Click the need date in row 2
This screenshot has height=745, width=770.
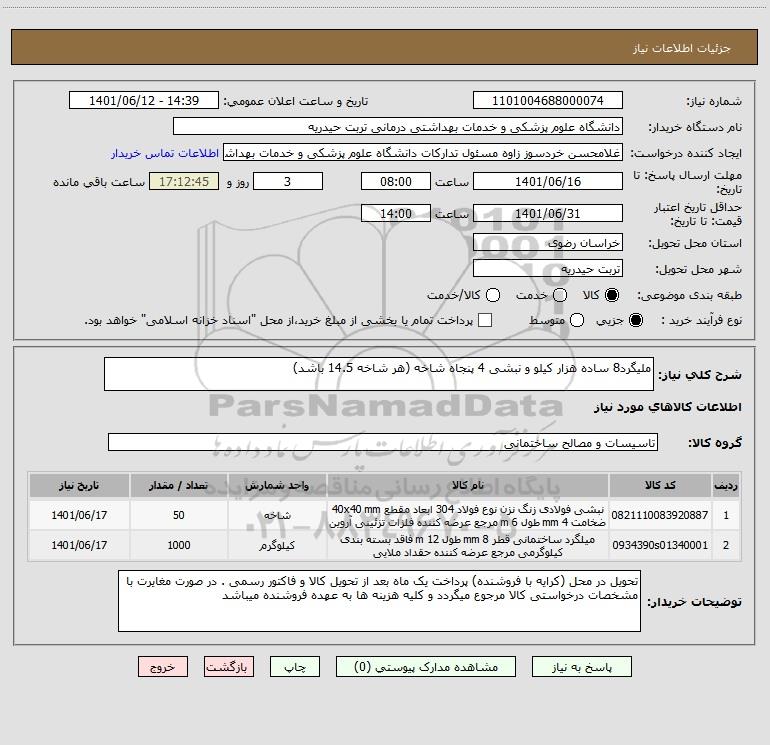coord(79,545)
